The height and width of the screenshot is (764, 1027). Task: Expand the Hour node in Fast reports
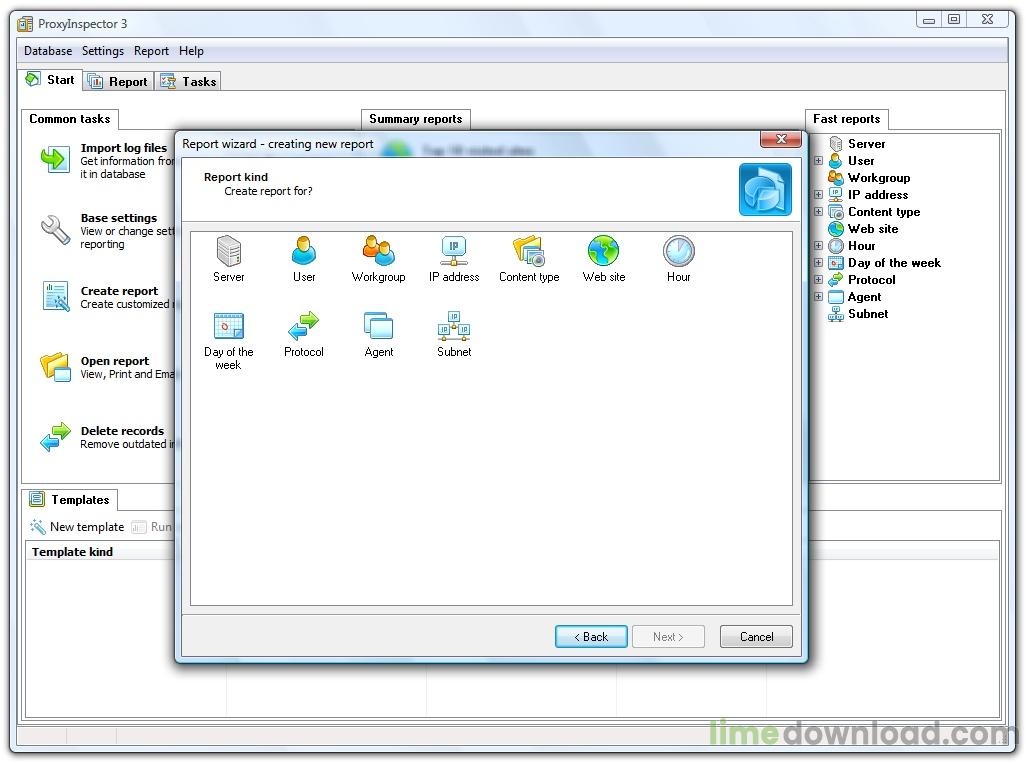coord(818,246)
